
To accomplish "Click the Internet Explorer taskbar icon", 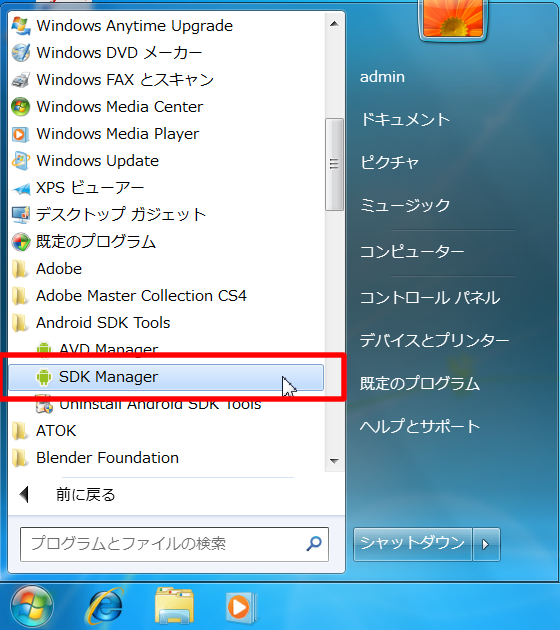I will pyautogui.click(x=104, y=606).
